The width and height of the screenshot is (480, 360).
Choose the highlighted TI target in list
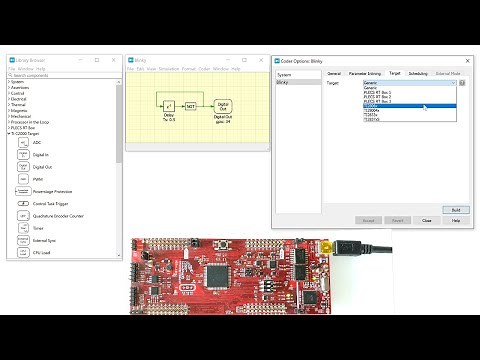click(x=410, y=106)
